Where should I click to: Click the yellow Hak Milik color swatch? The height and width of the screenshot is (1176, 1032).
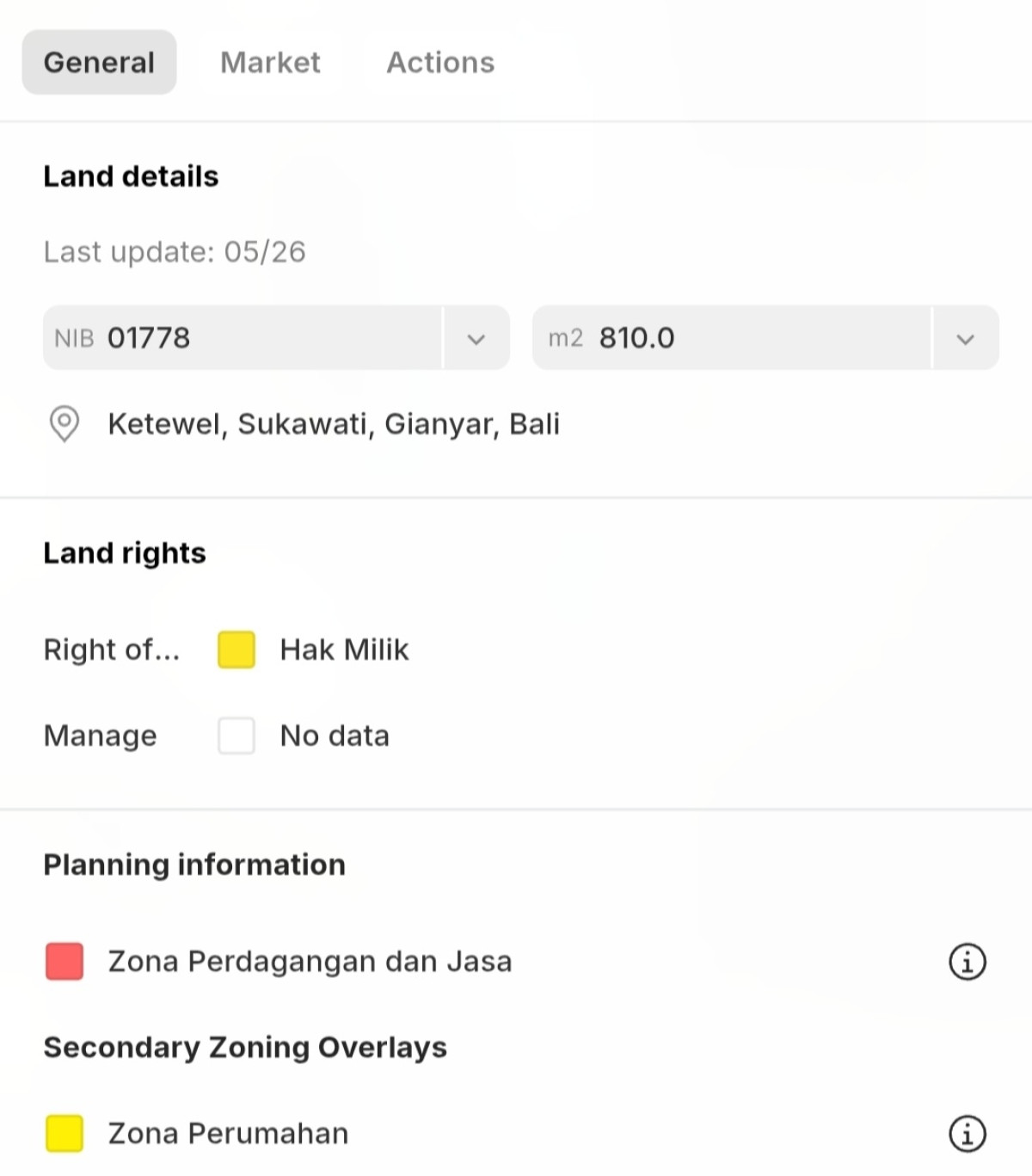(x=236, y=650)
